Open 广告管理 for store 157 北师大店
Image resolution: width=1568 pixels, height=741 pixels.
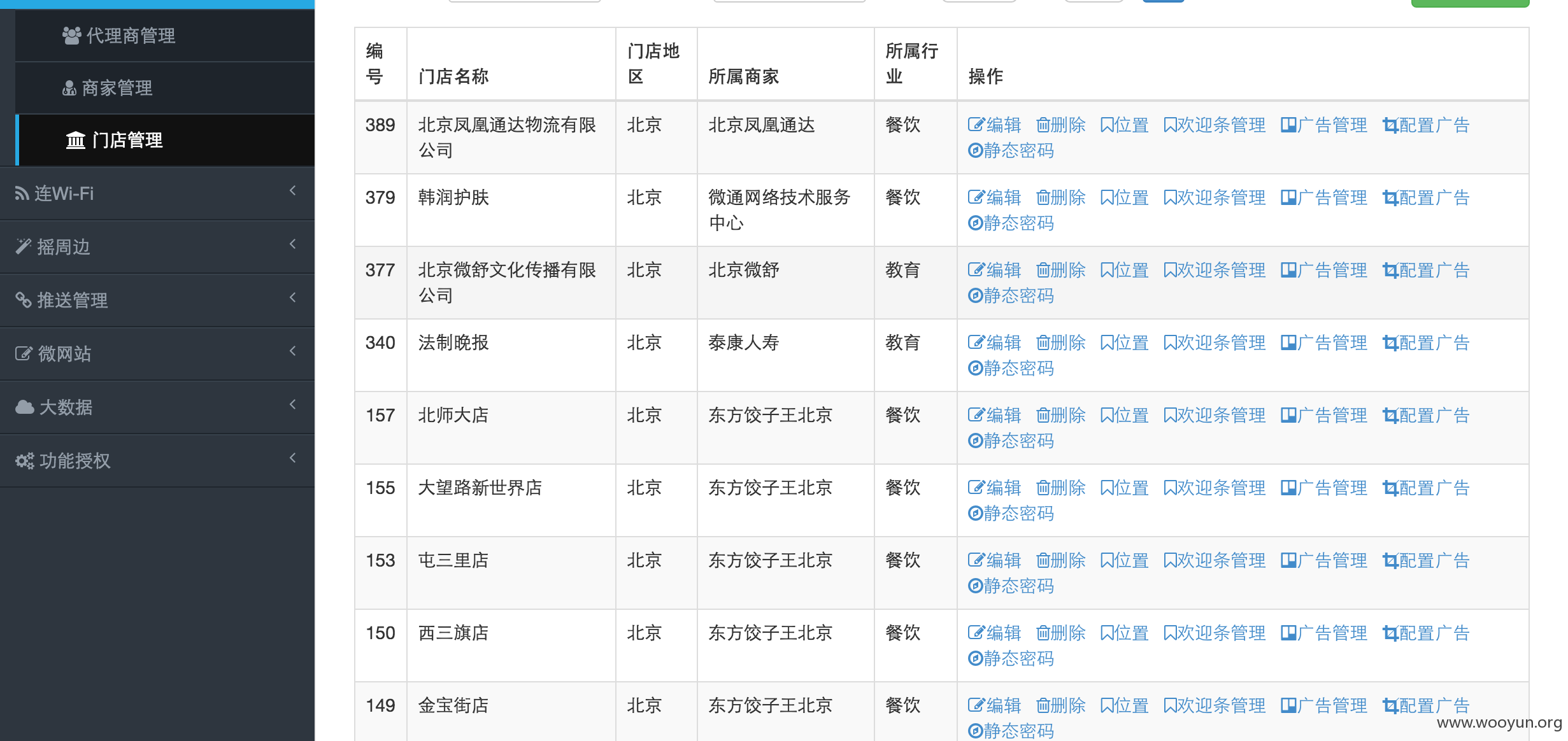(x=1324, y=415)
